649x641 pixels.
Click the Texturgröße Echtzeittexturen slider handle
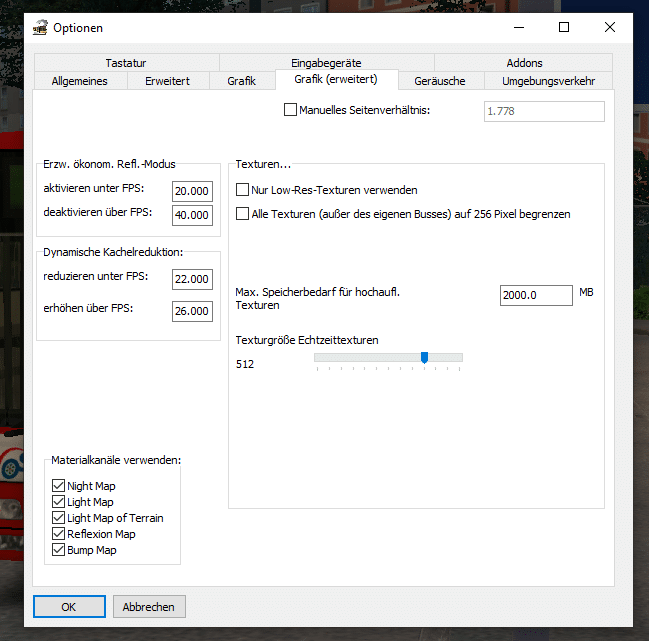[x=424, y=357]
